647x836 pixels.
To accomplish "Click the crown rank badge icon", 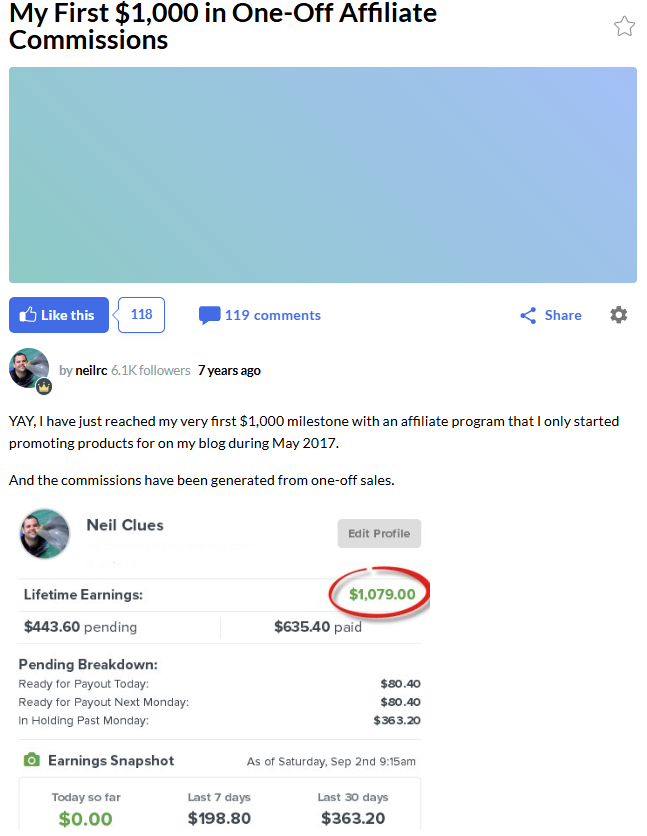I will point(44,386).
